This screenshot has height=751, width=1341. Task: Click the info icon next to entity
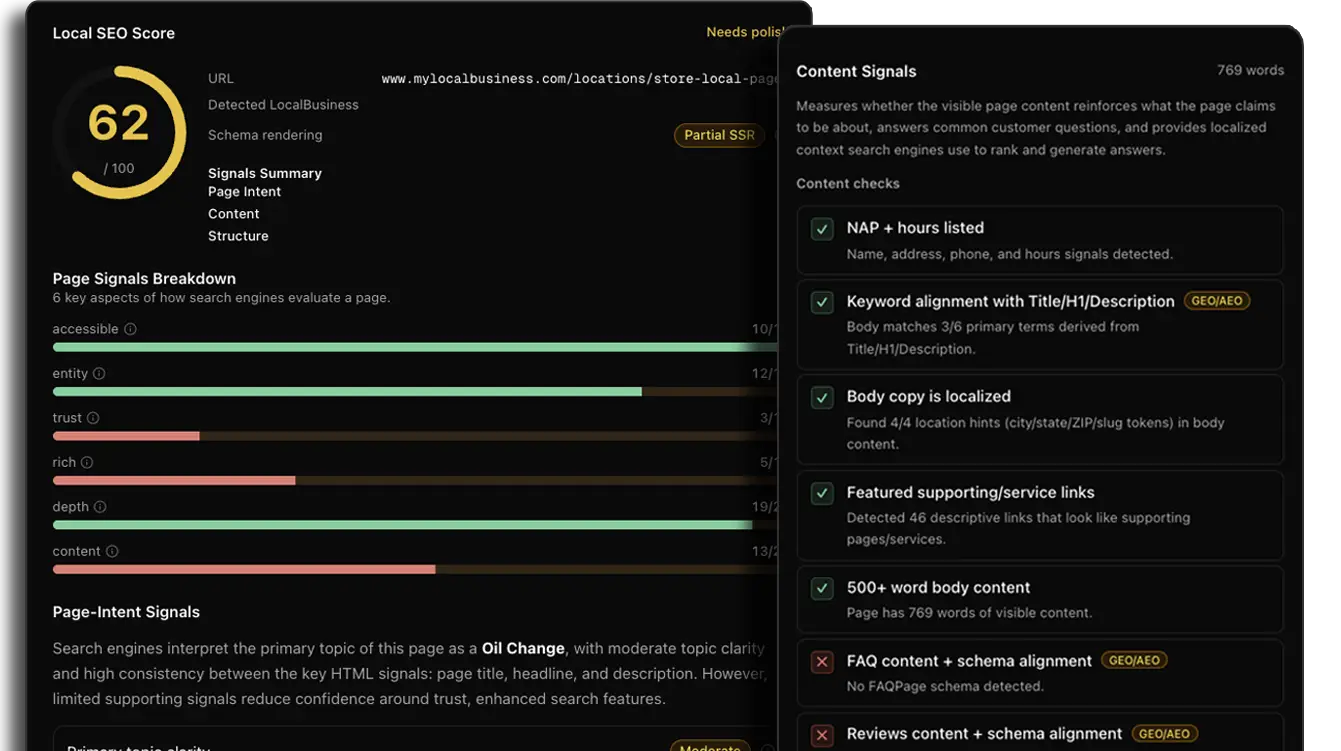[99, 373]
